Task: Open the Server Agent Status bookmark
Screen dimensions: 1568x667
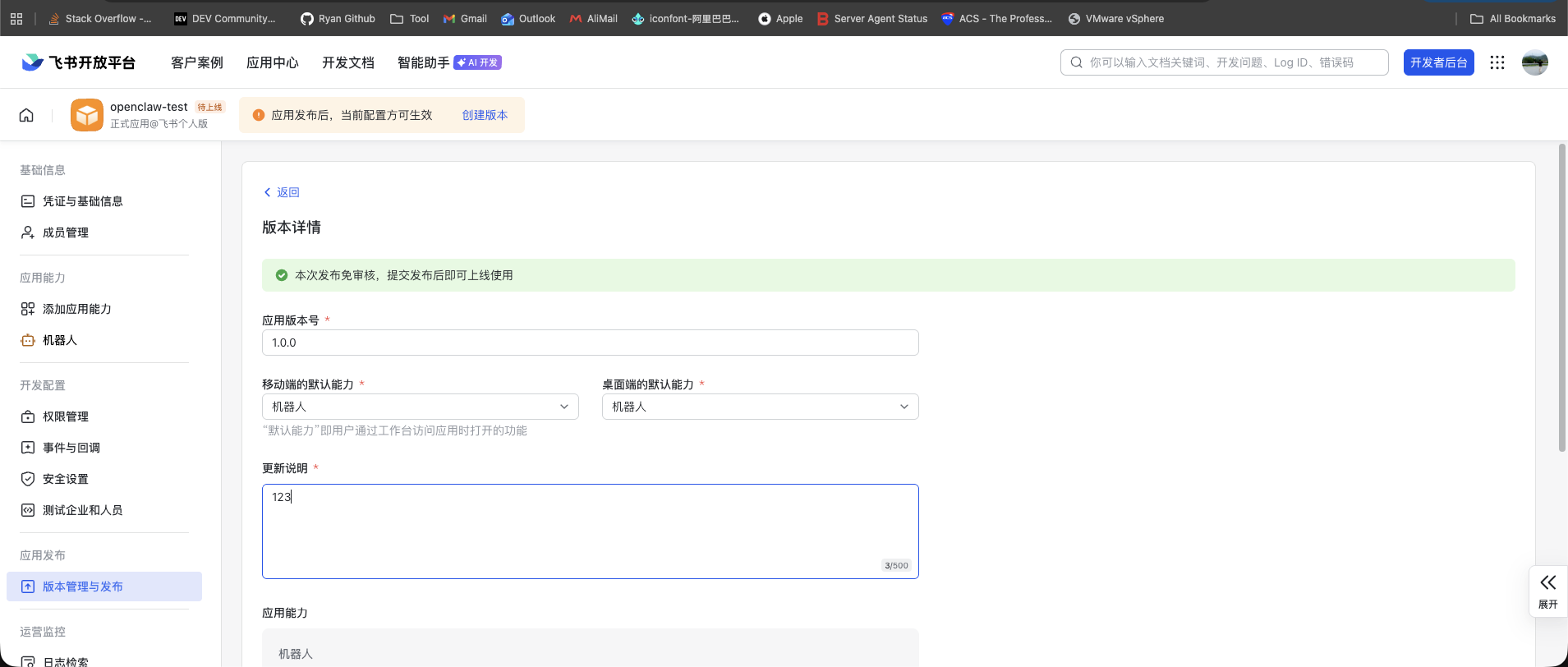Action: (872, 18)
